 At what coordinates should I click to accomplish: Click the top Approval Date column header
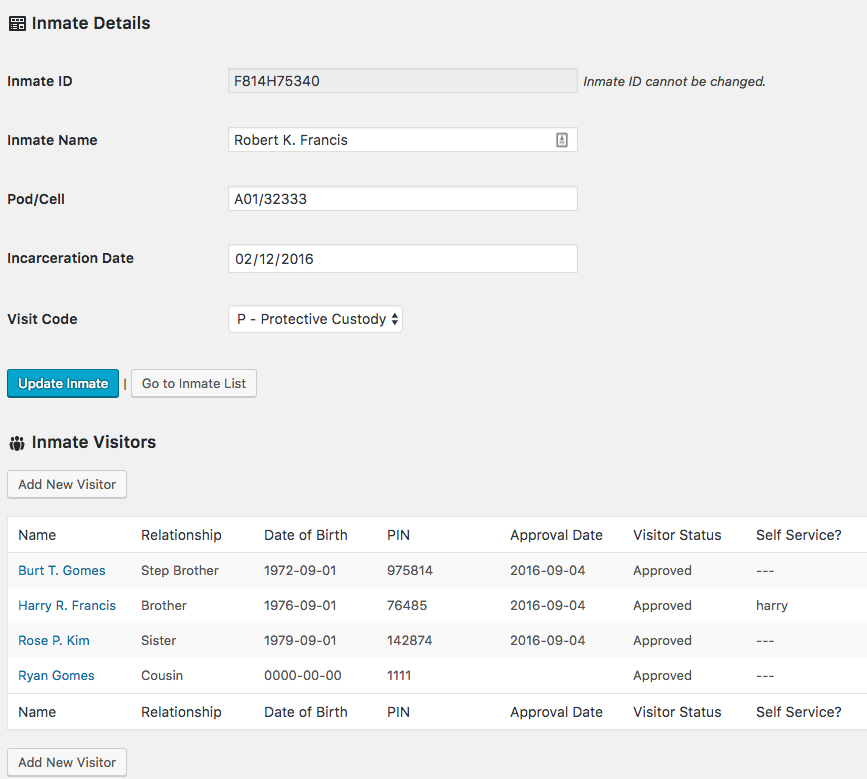(556, 535)
